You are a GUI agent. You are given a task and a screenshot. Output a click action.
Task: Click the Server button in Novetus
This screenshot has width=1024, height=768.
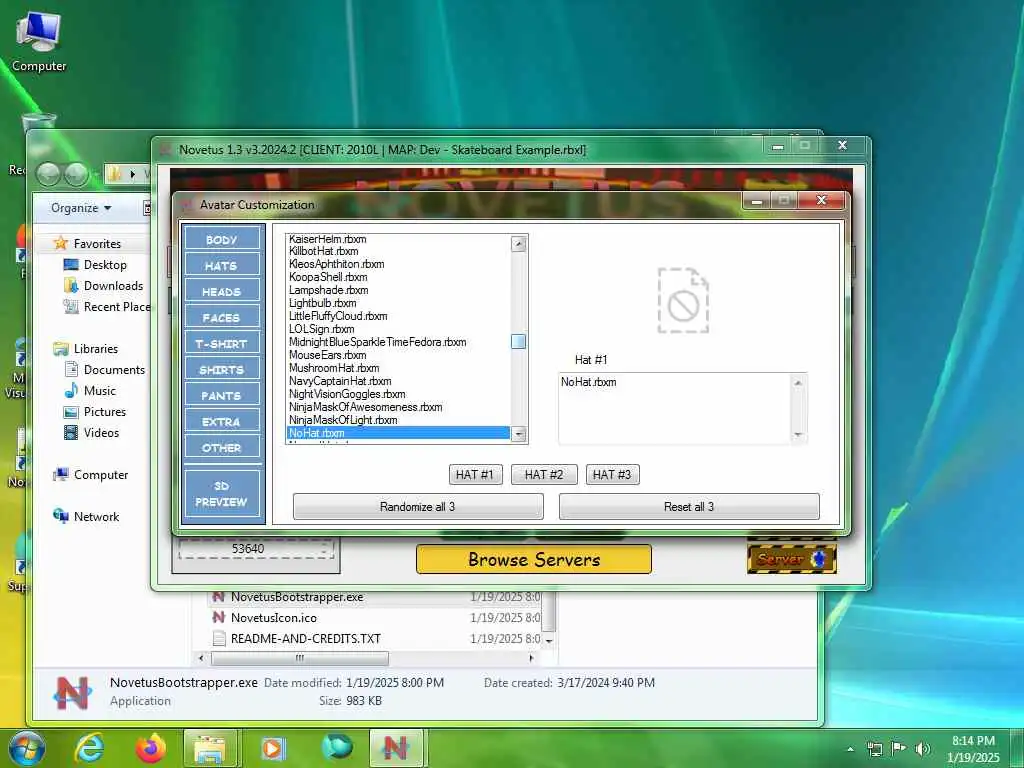(792, 559)
